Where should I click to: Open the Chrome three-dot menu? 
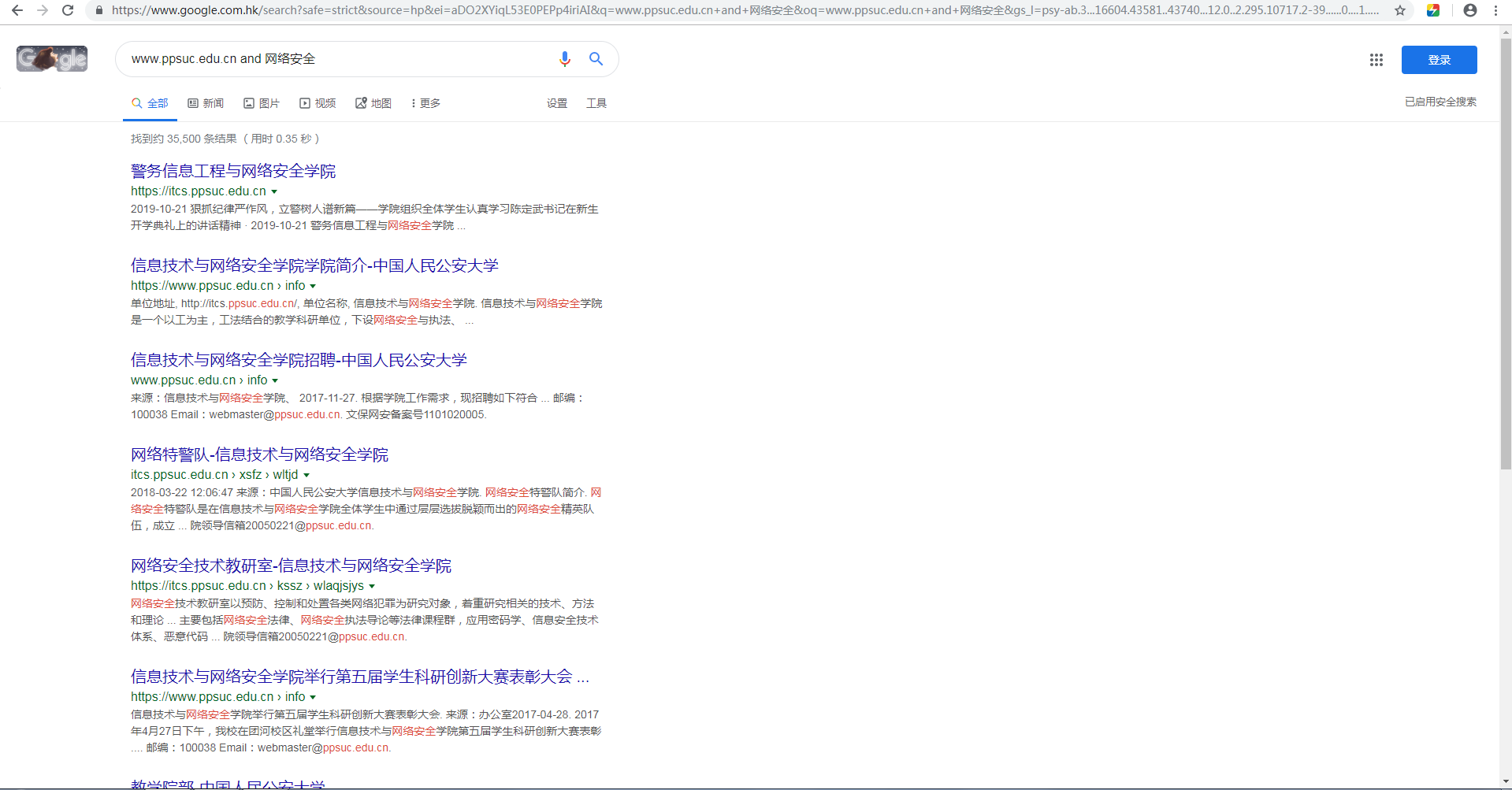click(x=1495, y=10)
